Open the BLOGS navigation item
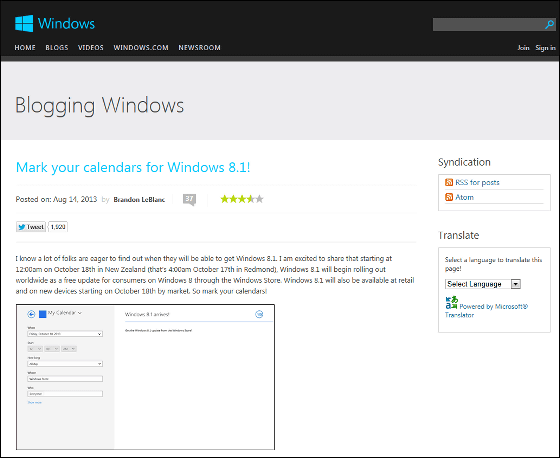This screenshot has height=458, width=560. pyautogui.click(x=56, y=48)
